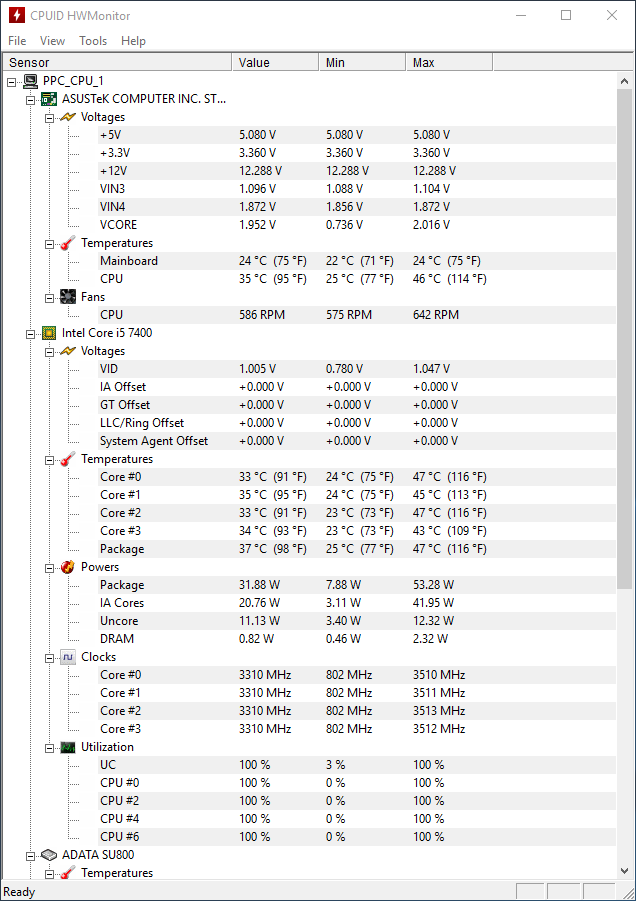
Task: Click the motherboard Voltages lightning icon
Action: (x=68, y=117)
